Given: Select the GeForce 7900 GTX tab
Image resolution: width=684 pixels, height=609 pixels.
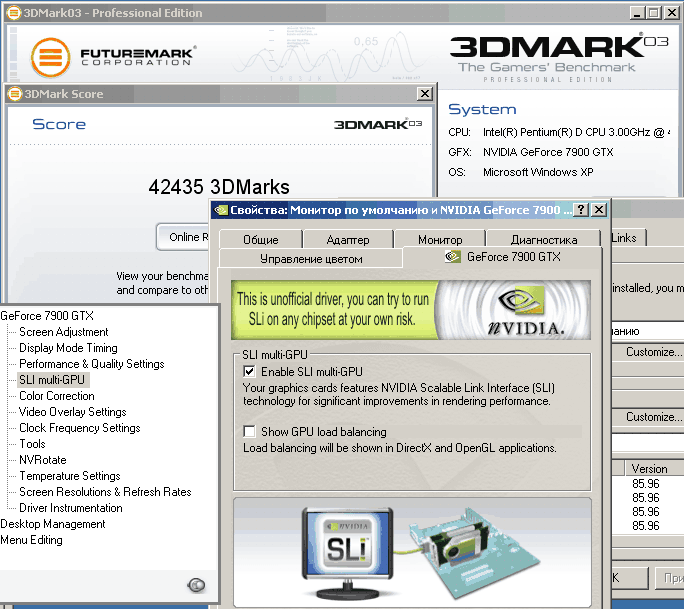Looking at the screenshot, I should [x=503, y=257].
